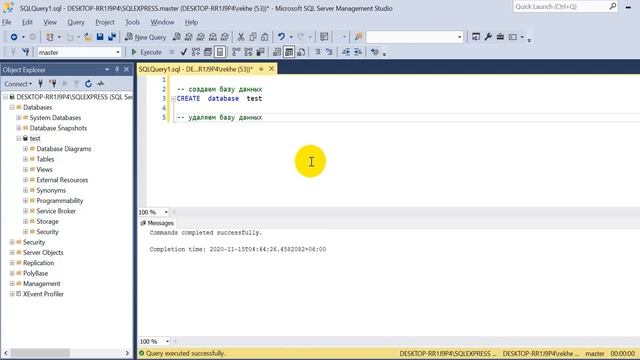Increase indent of selected lines

click(x=358, y=52)
